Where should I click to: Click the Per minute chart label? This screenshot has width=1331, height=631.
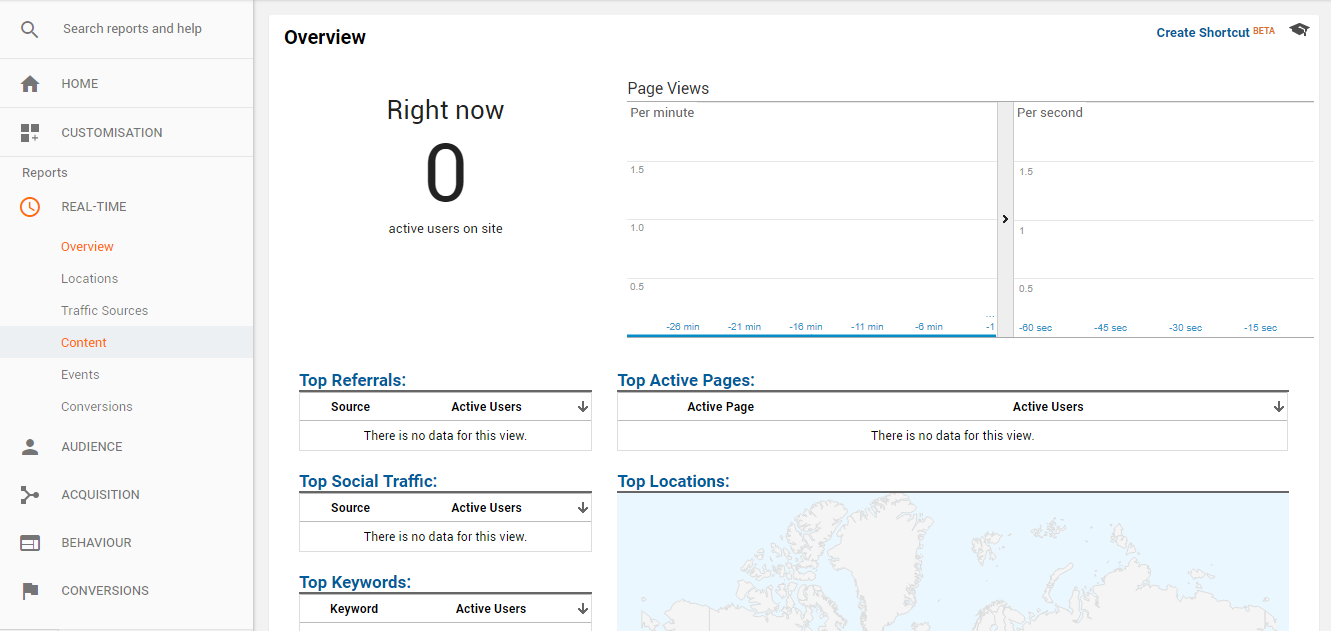662,113
